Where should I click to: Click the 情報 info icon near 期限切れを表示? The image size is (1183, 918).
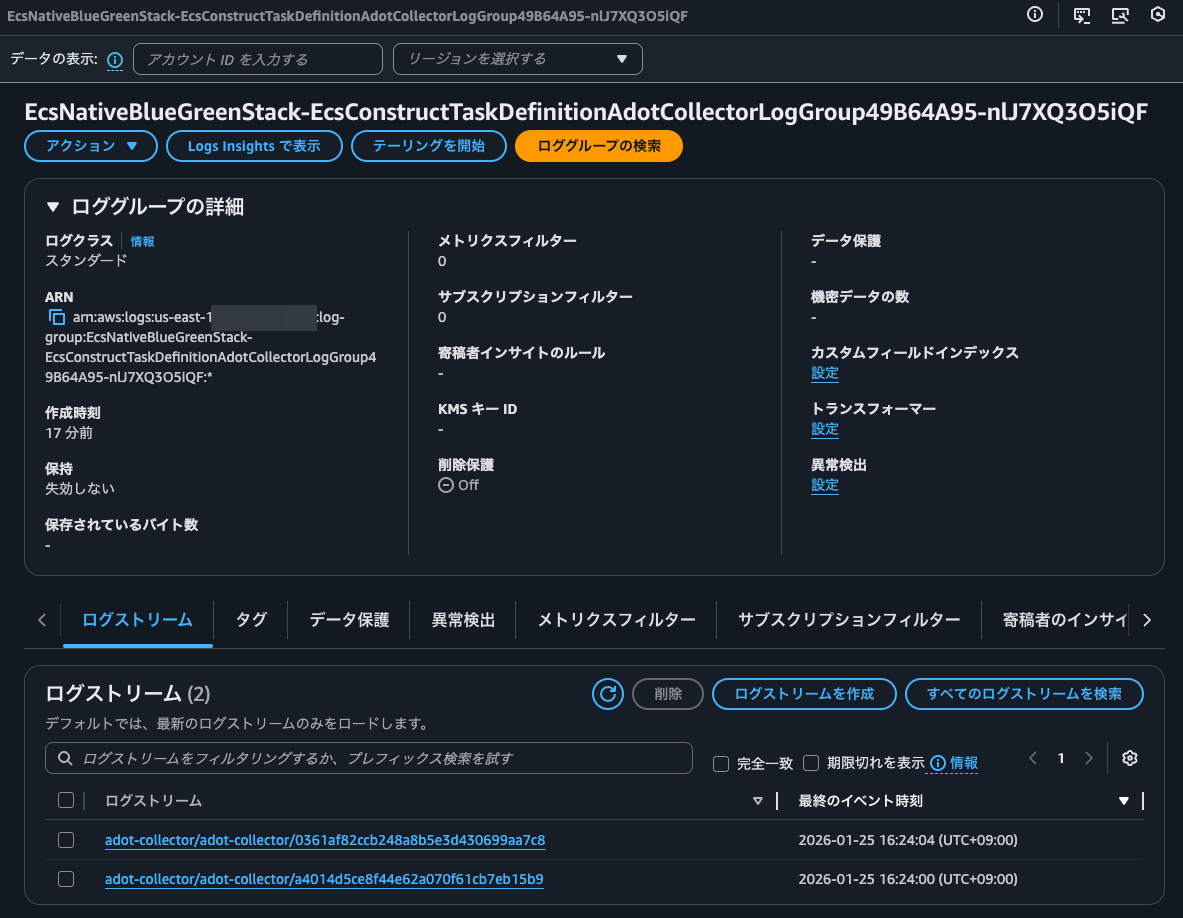[x=937, y=763]
